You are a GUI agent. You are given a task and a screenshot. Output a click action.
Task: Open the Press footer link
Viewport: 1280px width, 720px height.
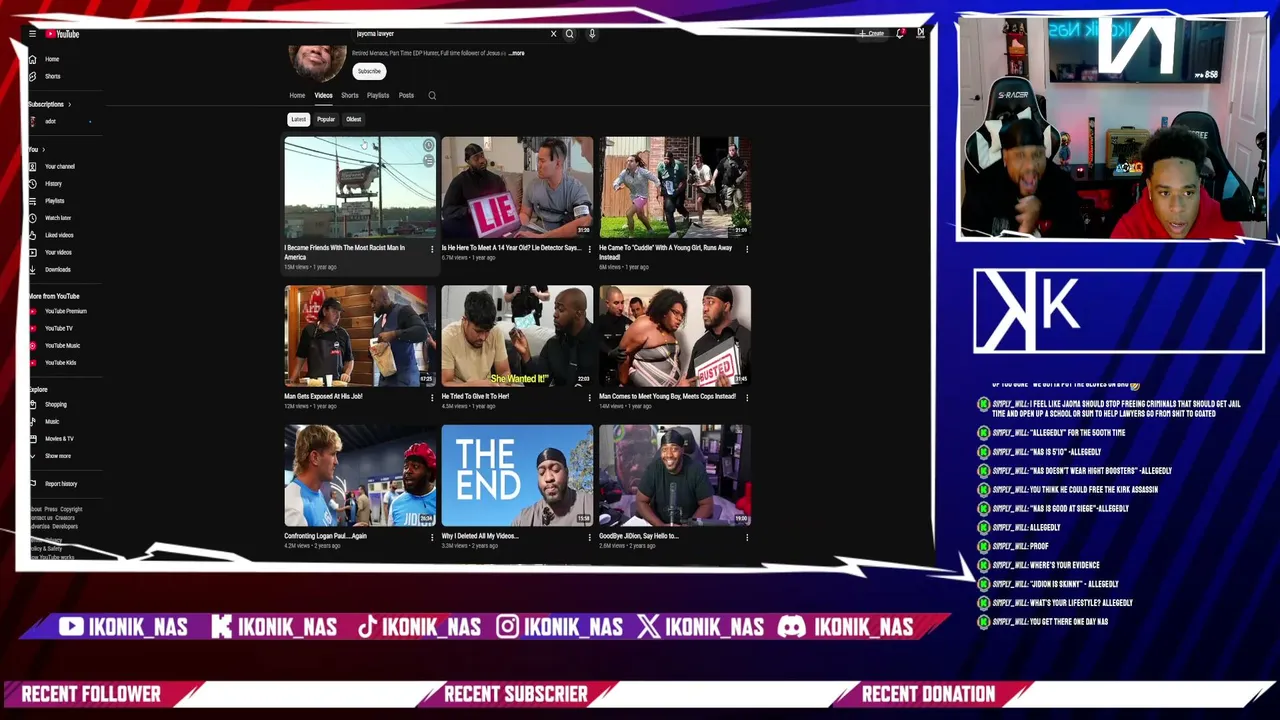click(51, 509)
